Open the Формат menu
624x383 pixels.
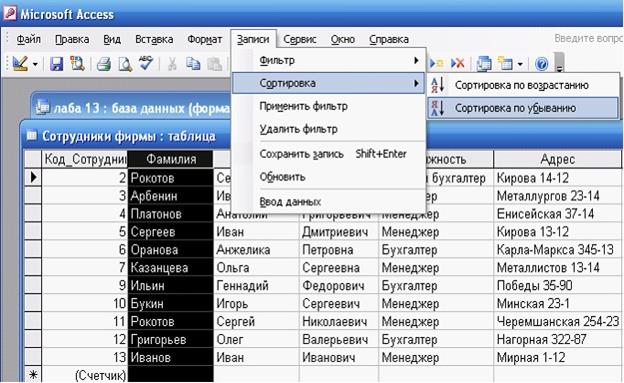click(x=205, y=39)
